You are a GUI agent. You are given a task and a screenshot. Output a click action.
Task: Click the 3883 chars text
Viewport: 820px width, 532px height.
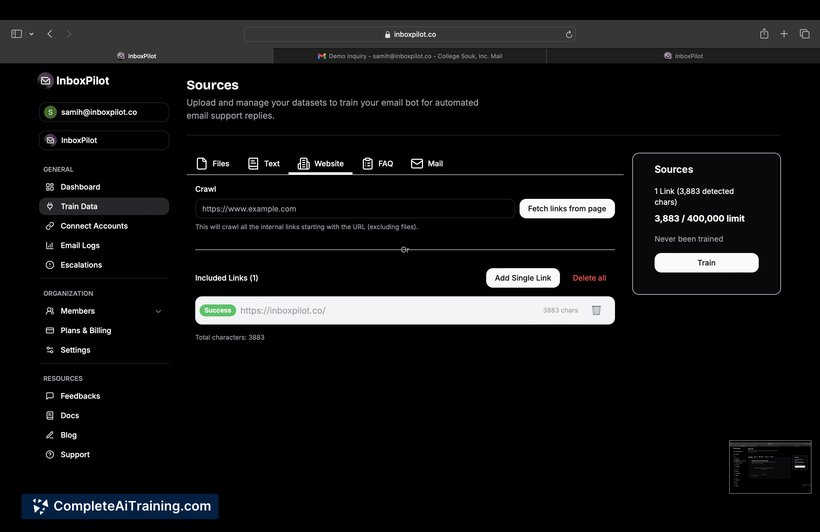560,310
